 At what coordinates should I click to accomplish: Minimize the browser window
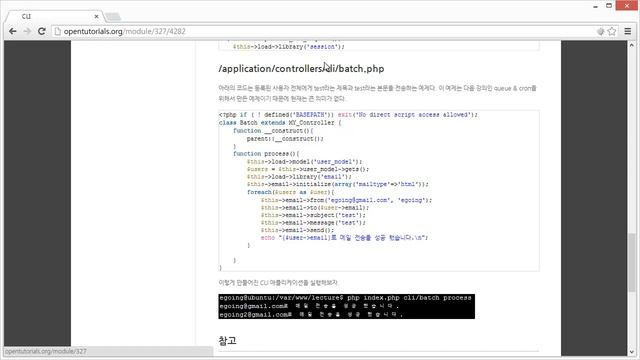point(596,6)
